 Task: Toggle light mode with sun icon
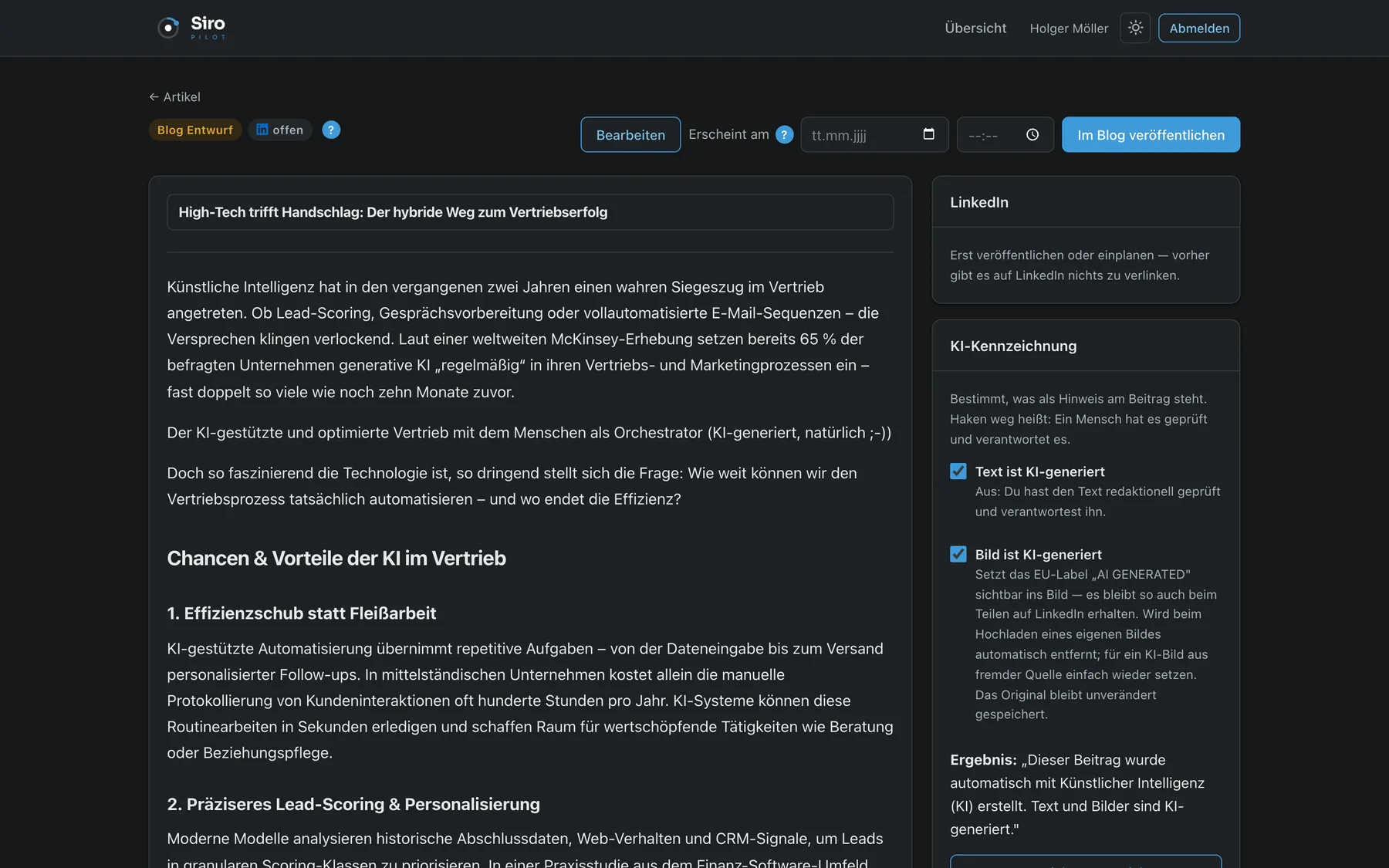pos(1135,28)
